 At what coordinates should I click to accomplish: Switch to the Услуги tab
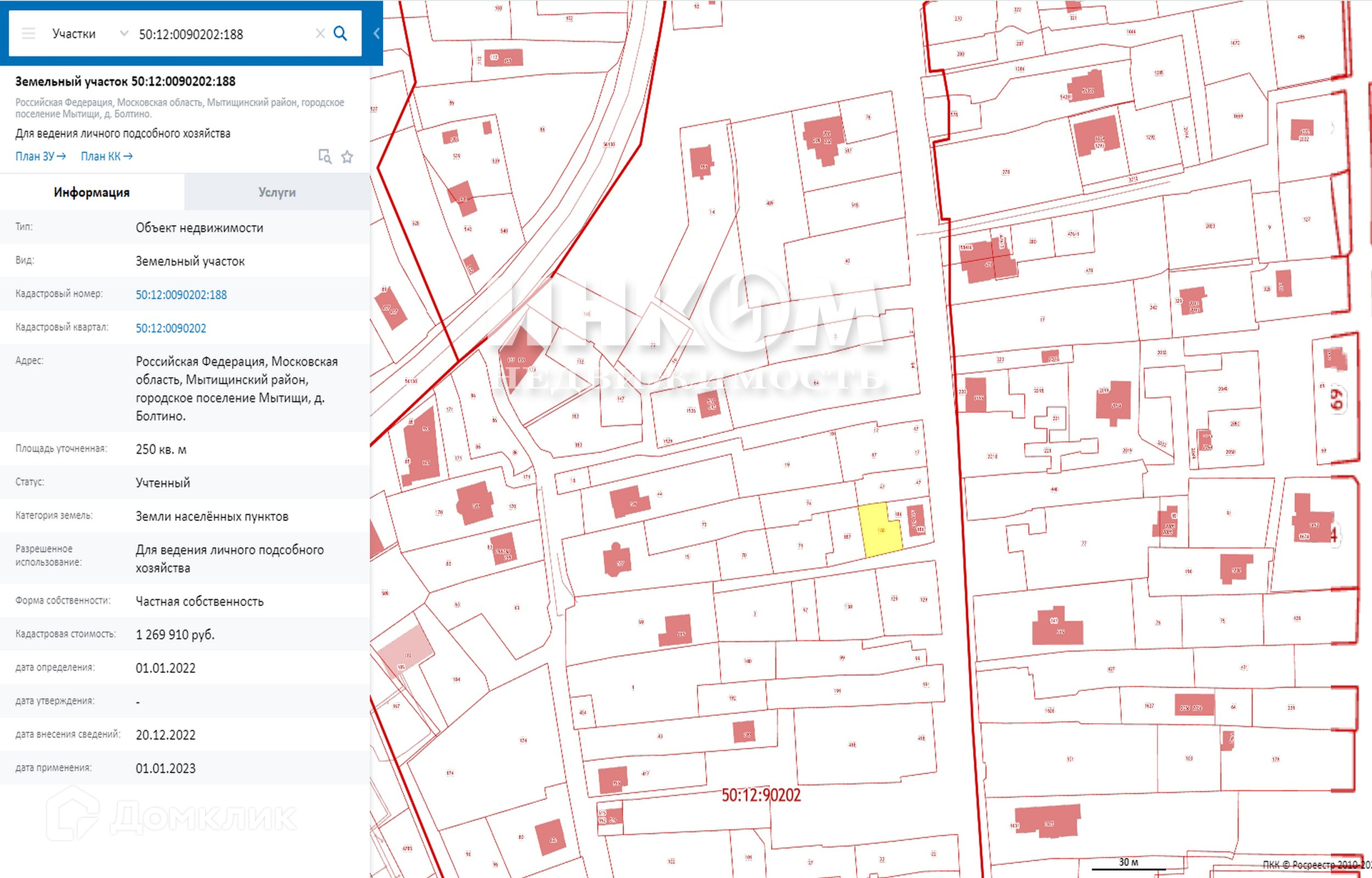pos(277,192)
